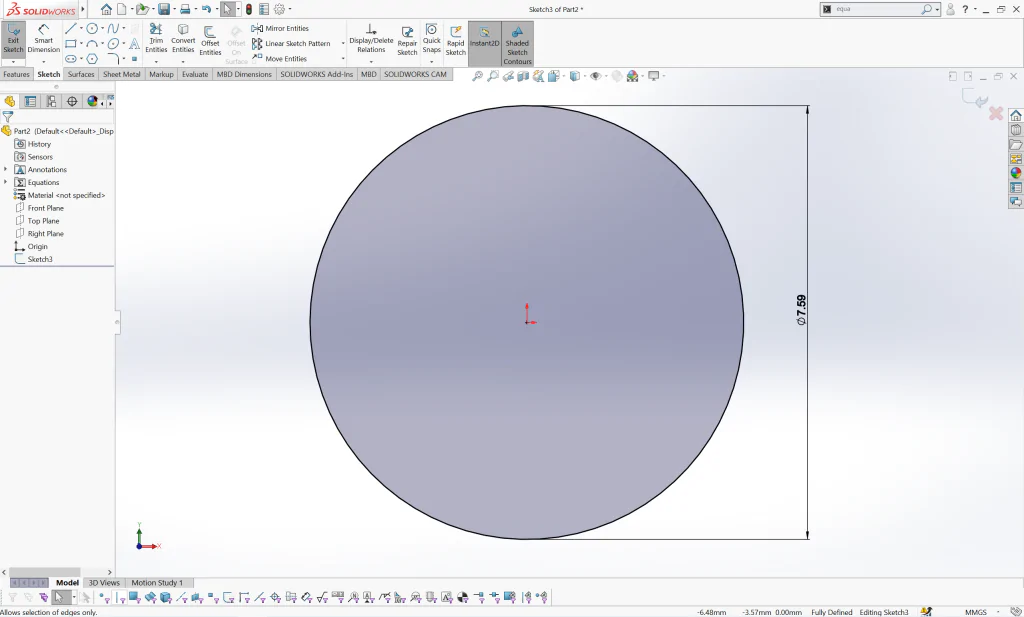Open the Sheet Metal tab
This screenshot has height=617, width=1024.
(x=121, y=74)
